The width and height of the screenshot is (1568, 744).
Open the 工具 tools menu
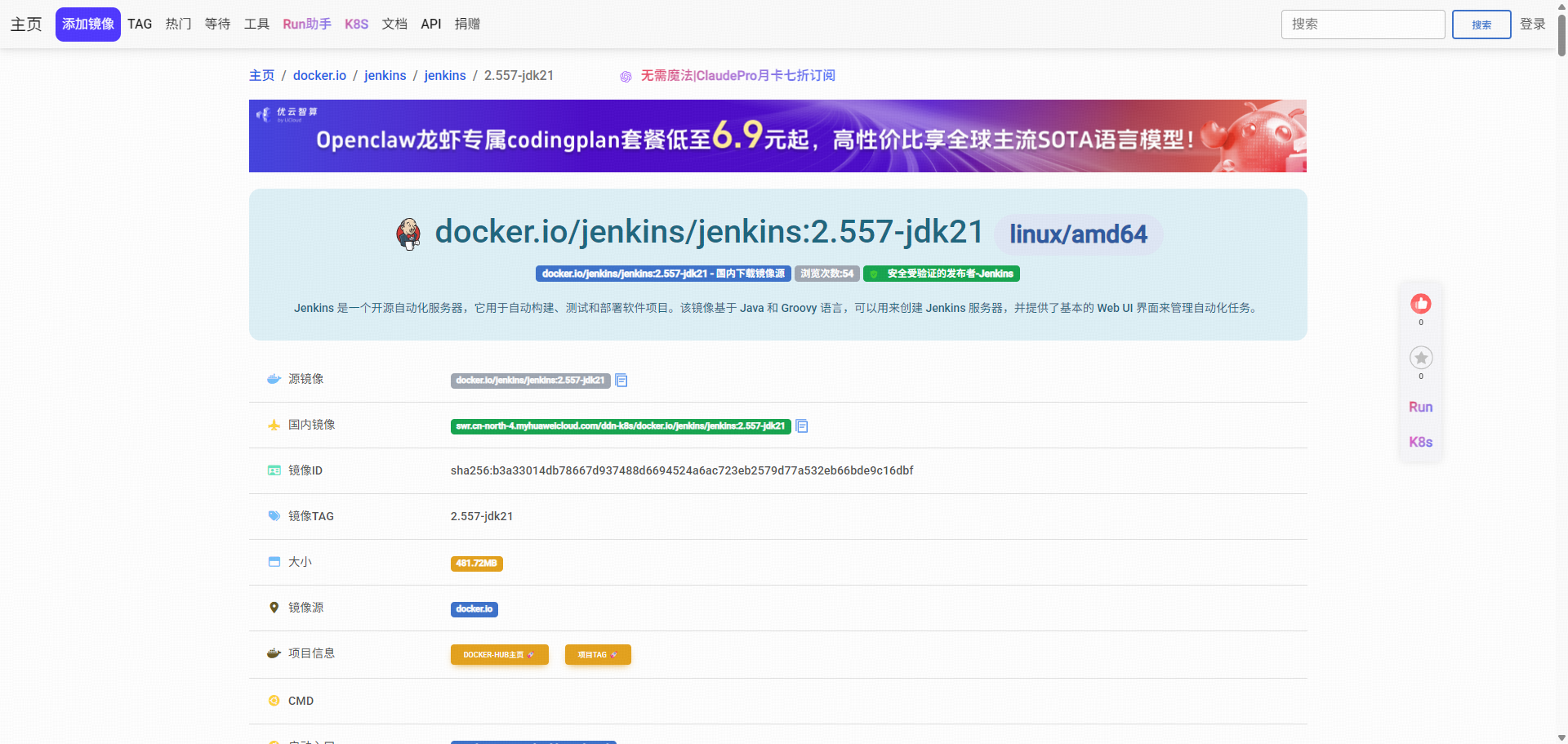click(257, 25)
